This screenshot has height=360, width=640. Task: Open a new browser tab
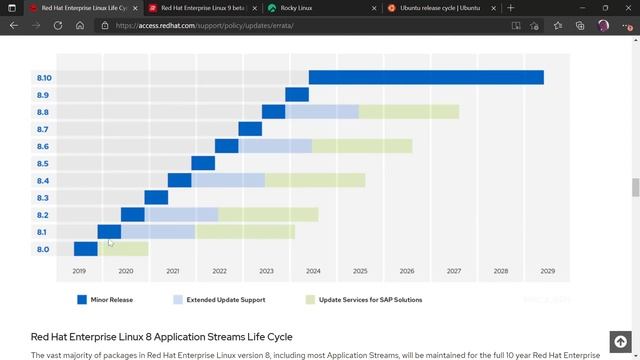pos(511,8)
